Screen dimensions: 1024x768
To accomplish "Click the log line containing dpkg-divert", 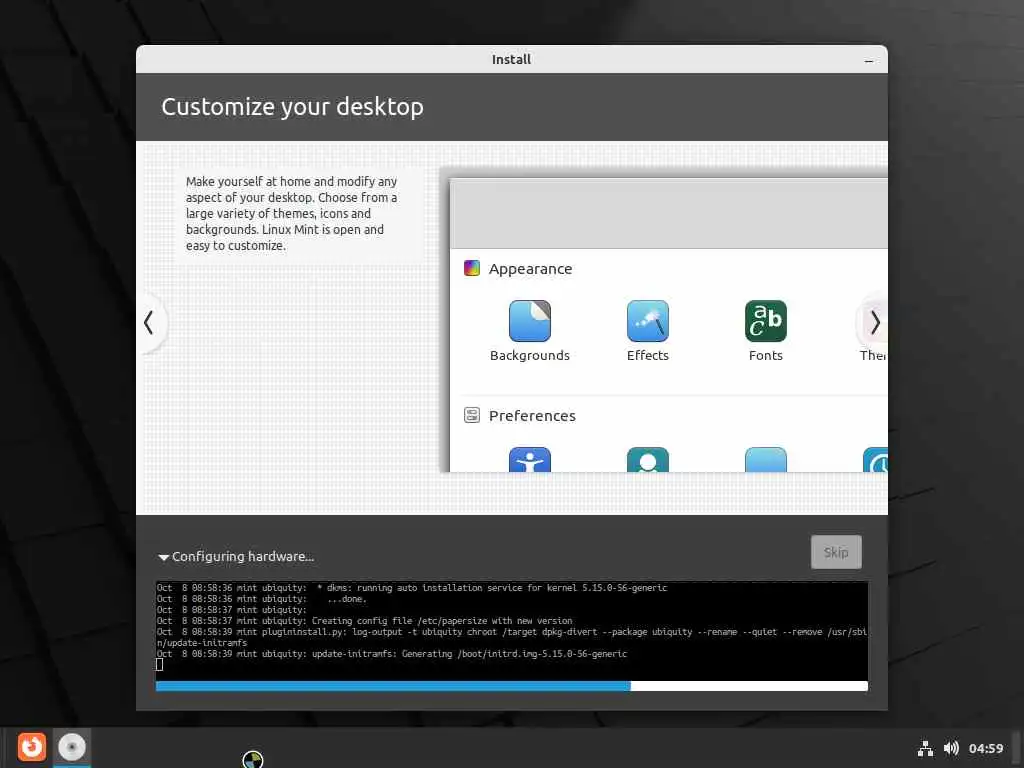I will tap(512, 637).
